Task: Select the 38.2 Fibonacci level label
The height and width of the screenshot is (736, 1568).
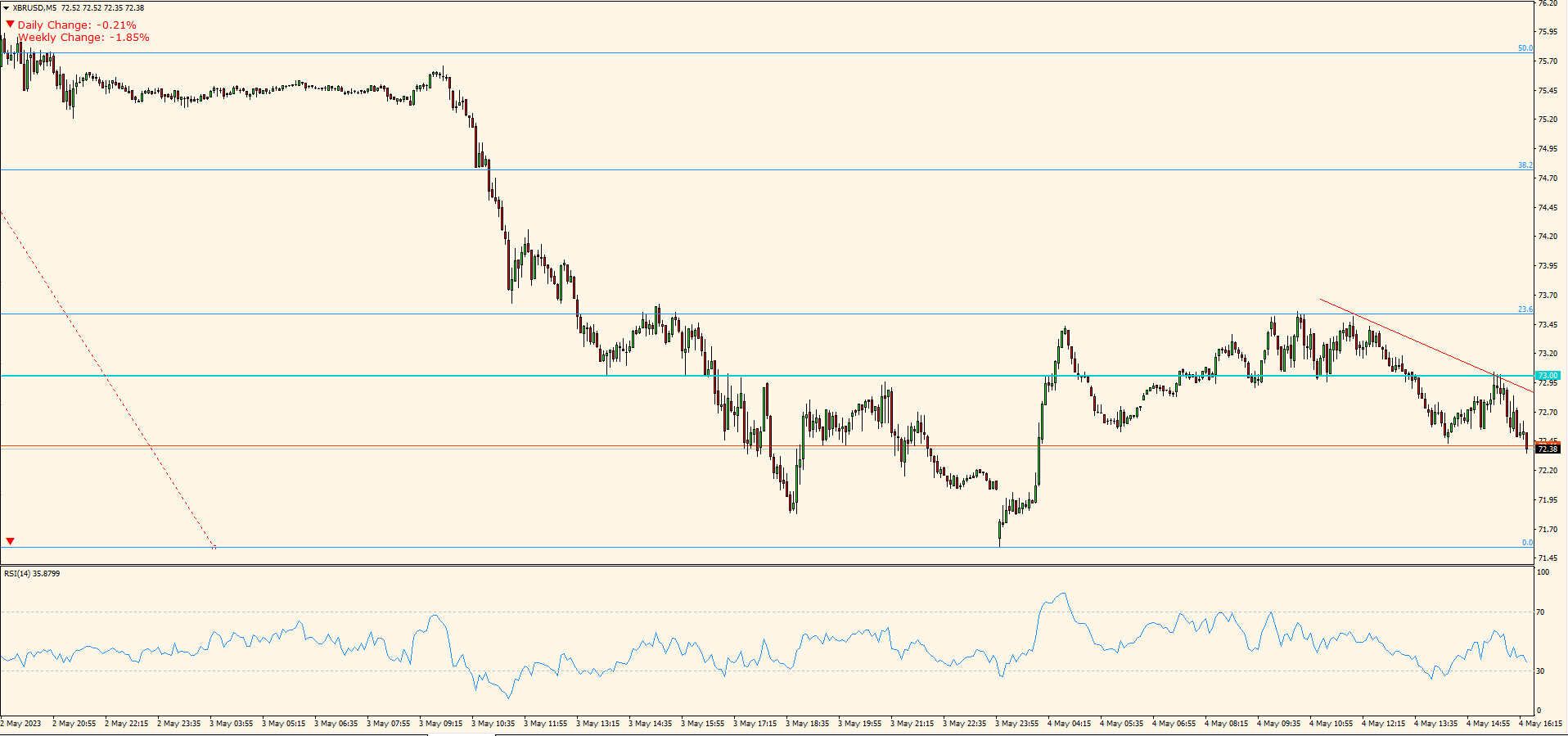Action: coord(1525,165)
